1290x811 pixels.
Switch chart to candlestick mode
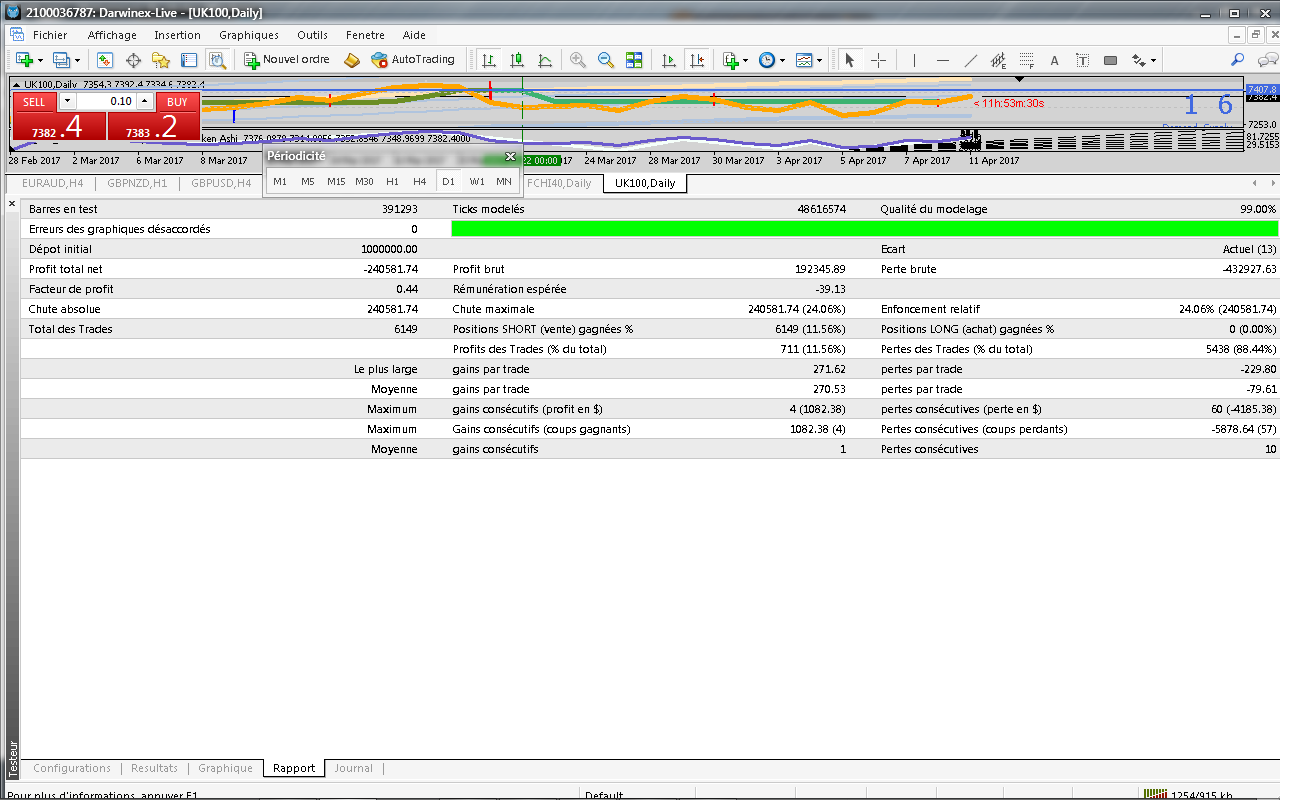point(517,60)
